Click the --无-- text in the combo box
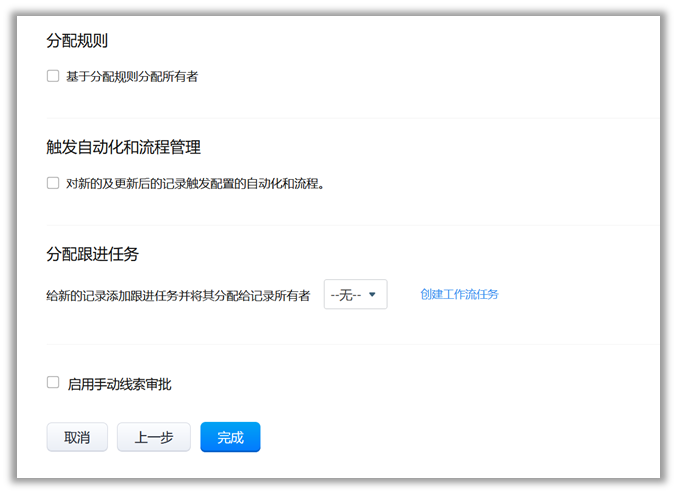 coord(345,294)
